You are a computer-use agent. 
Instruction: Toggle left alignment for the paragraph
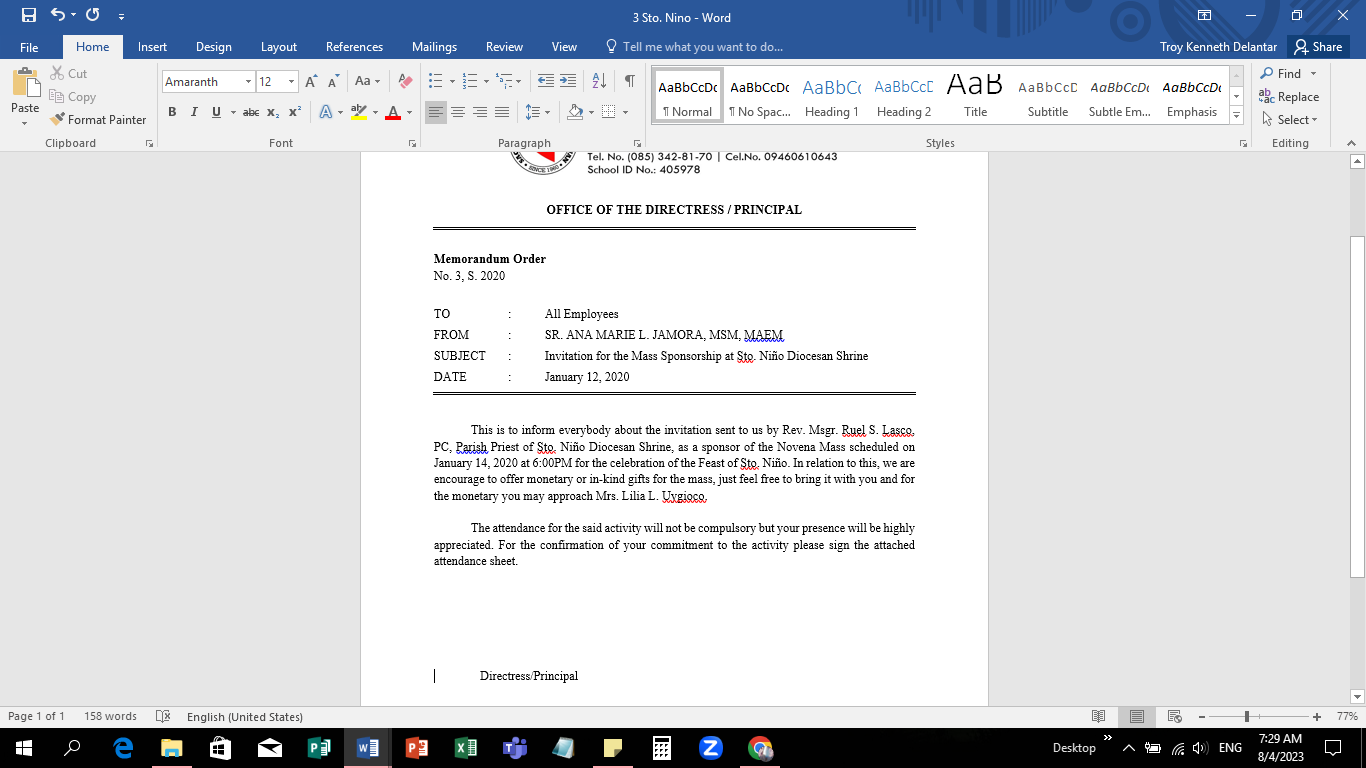tap(436, 112)
